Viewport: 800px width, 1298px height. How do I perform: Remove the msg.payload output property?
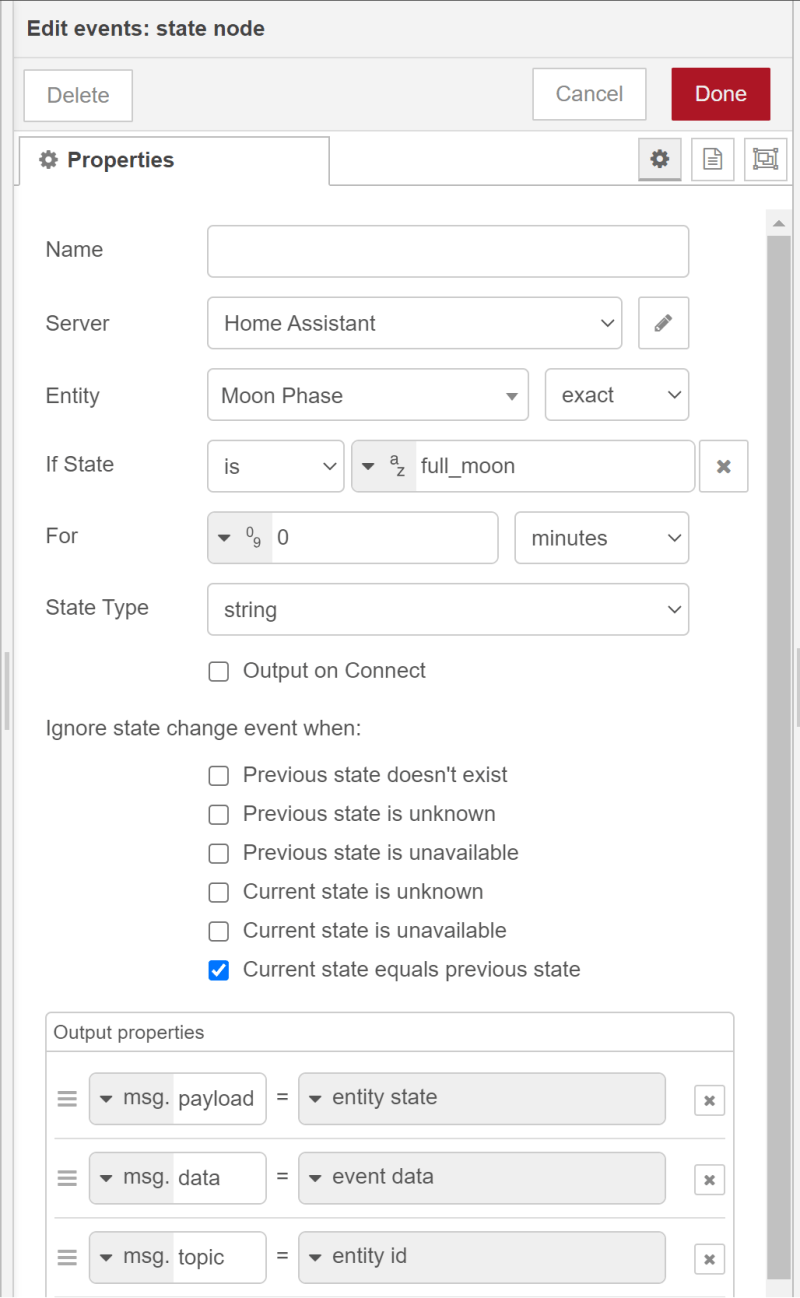click(x=709, y=1100)
